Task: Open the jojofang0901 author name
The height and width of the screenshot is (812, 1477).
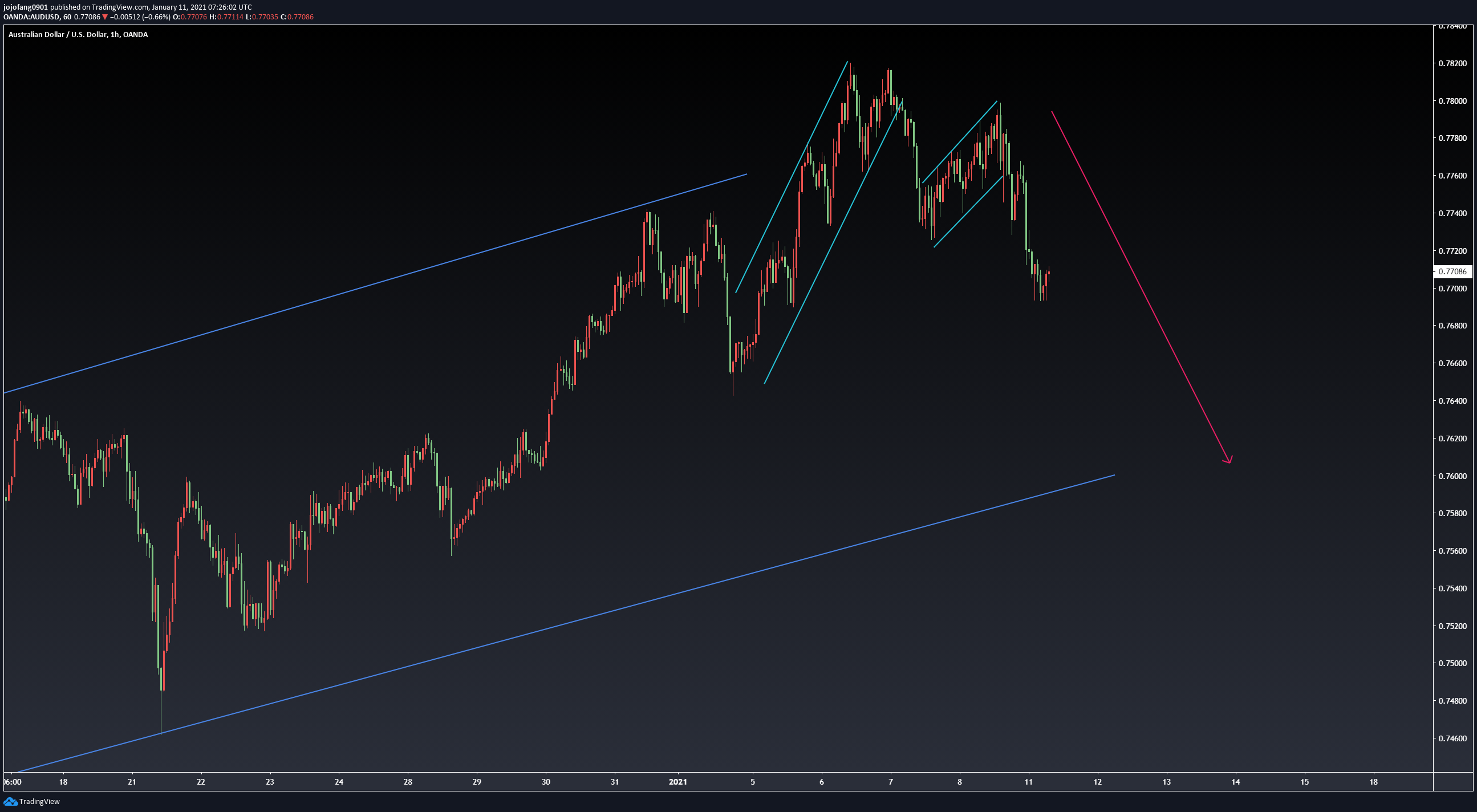Action: point(26,7)
